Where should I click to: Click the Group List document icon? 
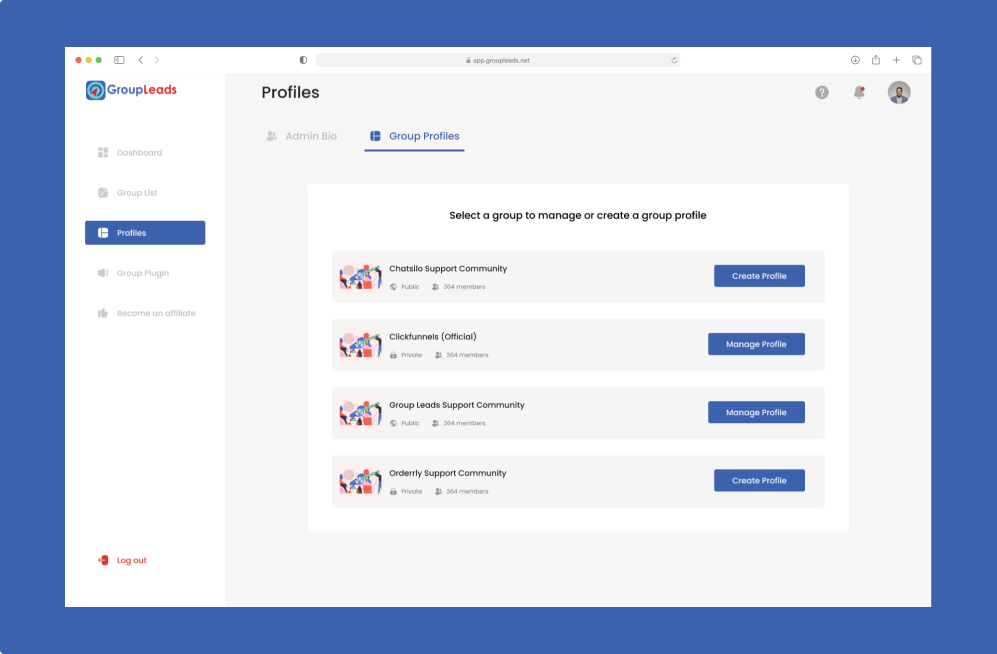(103, 193)
